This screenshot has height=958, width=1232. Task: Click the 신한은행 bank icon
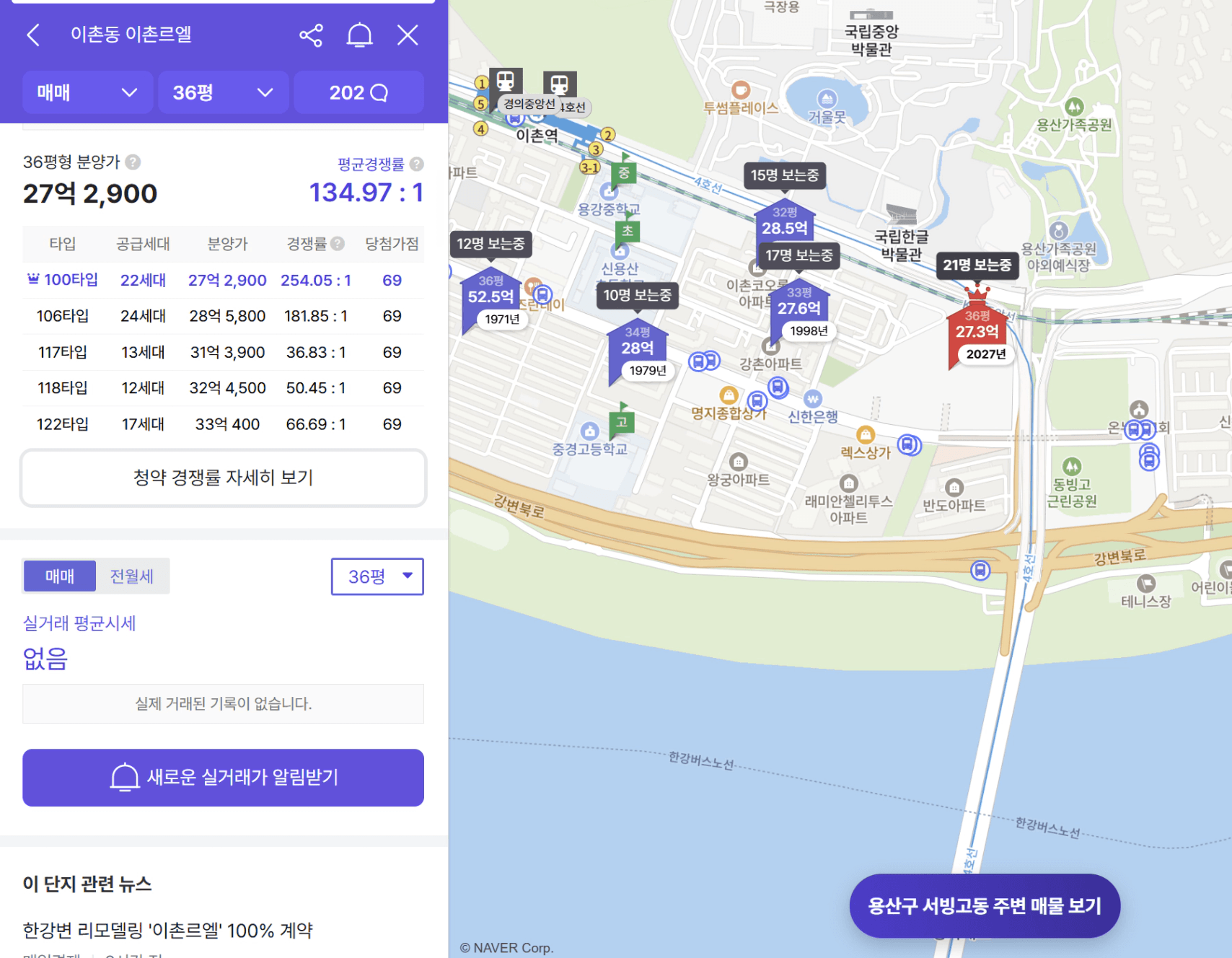tap(813, 399)
